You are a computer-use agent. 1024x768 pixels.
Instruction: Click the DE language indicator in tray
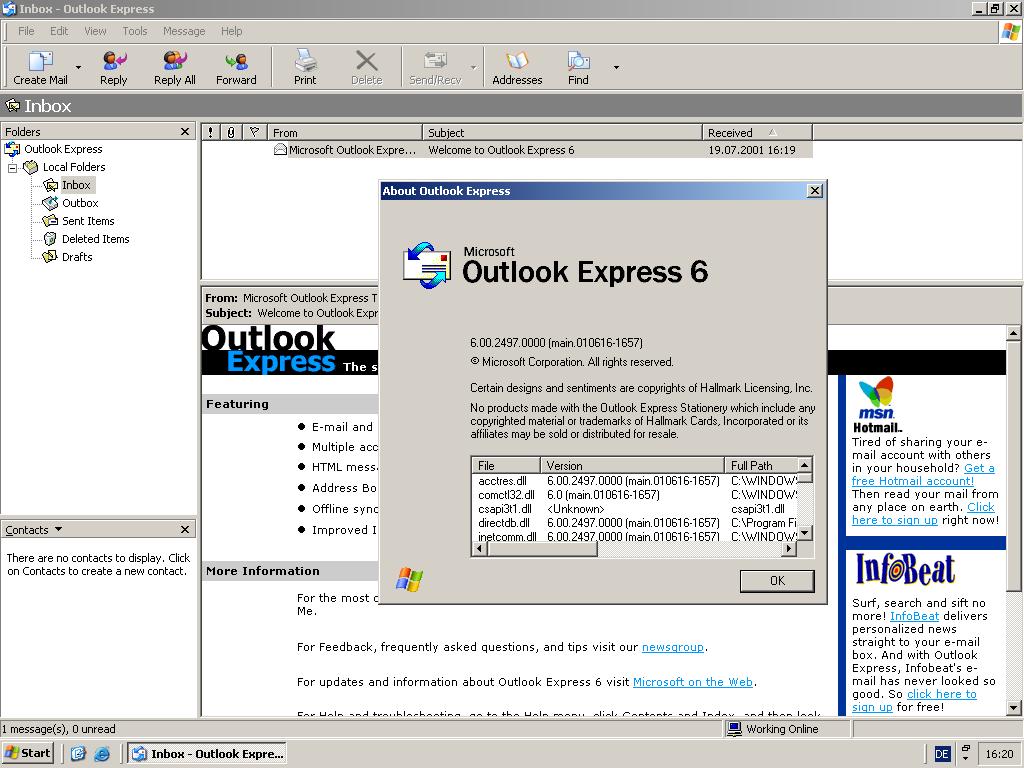coord(942,754)
